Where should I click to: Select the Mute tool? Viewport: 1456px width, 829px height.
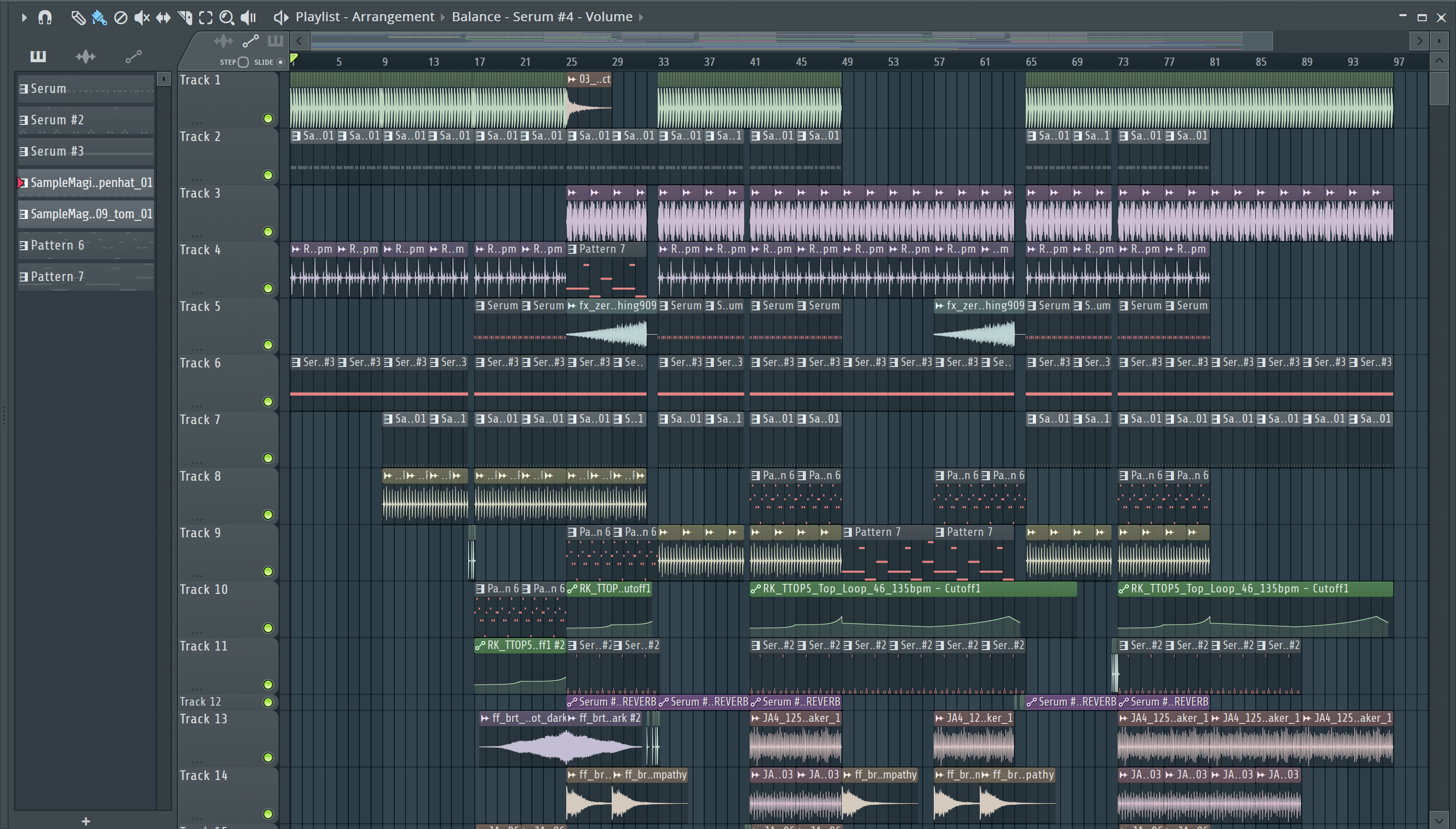[142, 18]
